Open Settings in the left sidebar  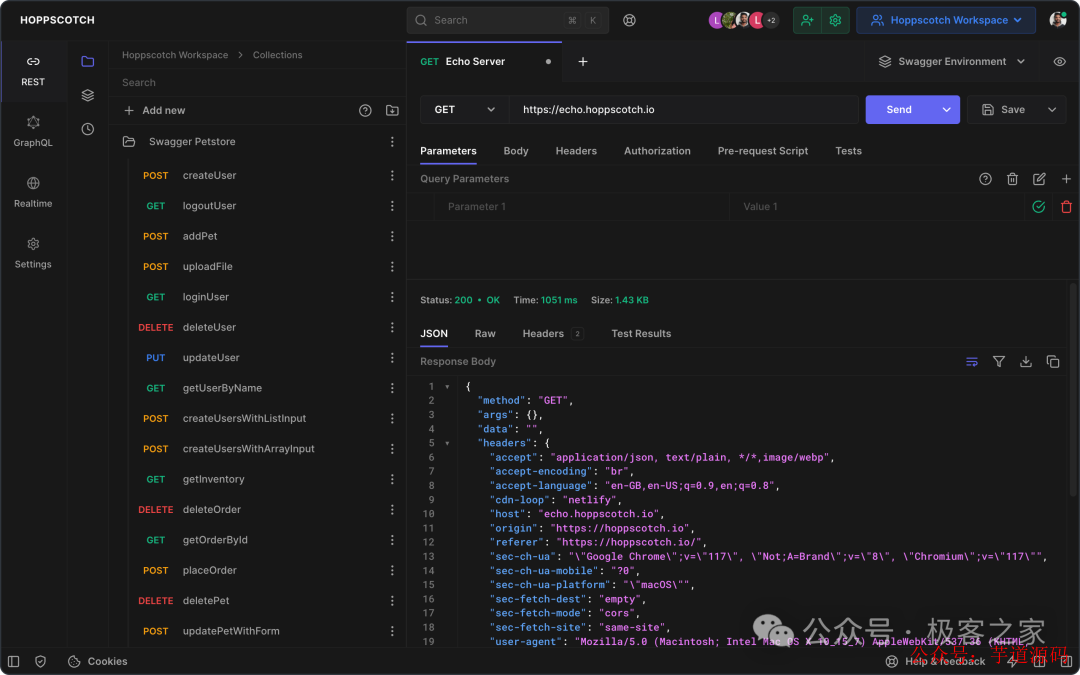[33, 253]
